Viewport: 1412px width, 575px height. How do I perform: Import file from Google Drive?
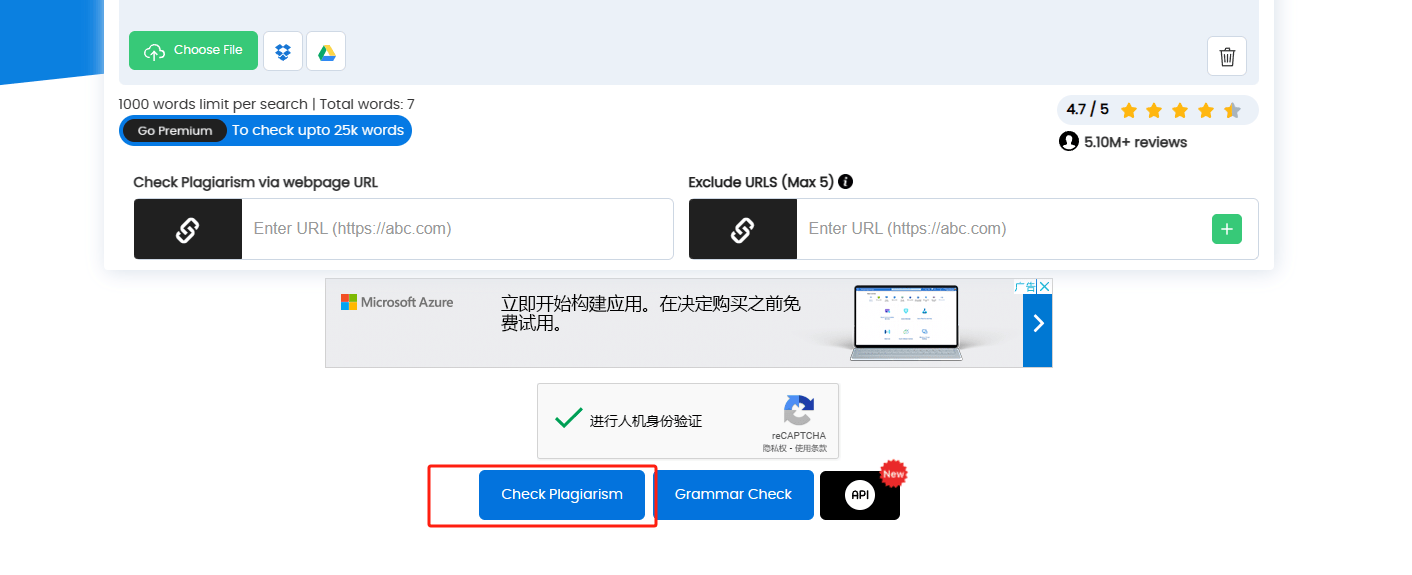click(326, 51)
